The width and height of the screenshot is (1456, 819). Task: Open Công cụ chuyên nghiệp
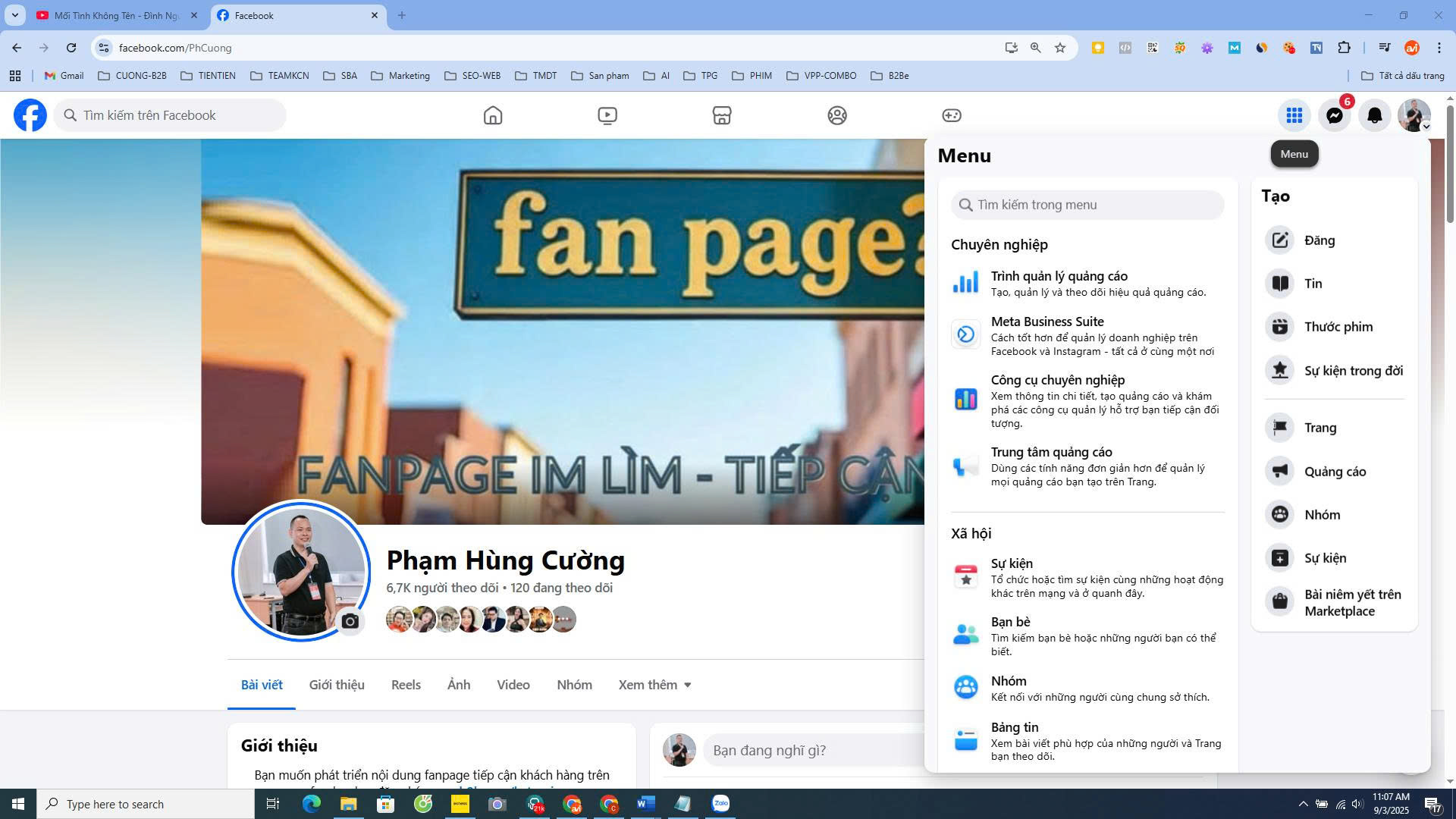1087,401
